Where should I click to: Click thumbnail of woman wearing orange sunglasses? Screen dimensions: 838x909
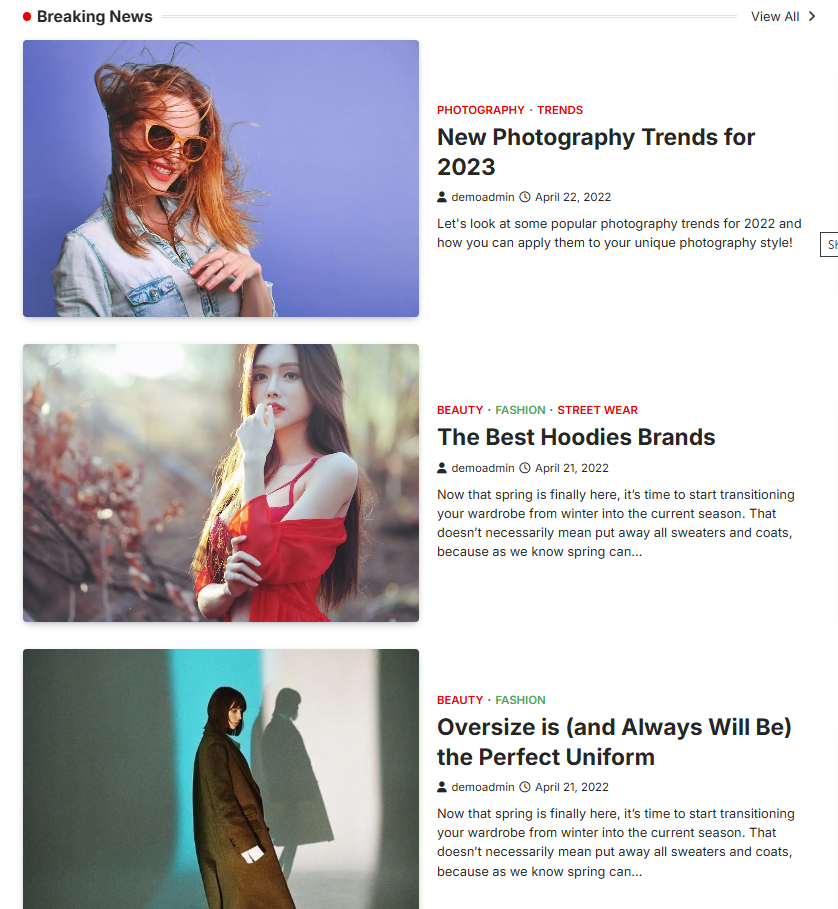(x=221, y=179)
